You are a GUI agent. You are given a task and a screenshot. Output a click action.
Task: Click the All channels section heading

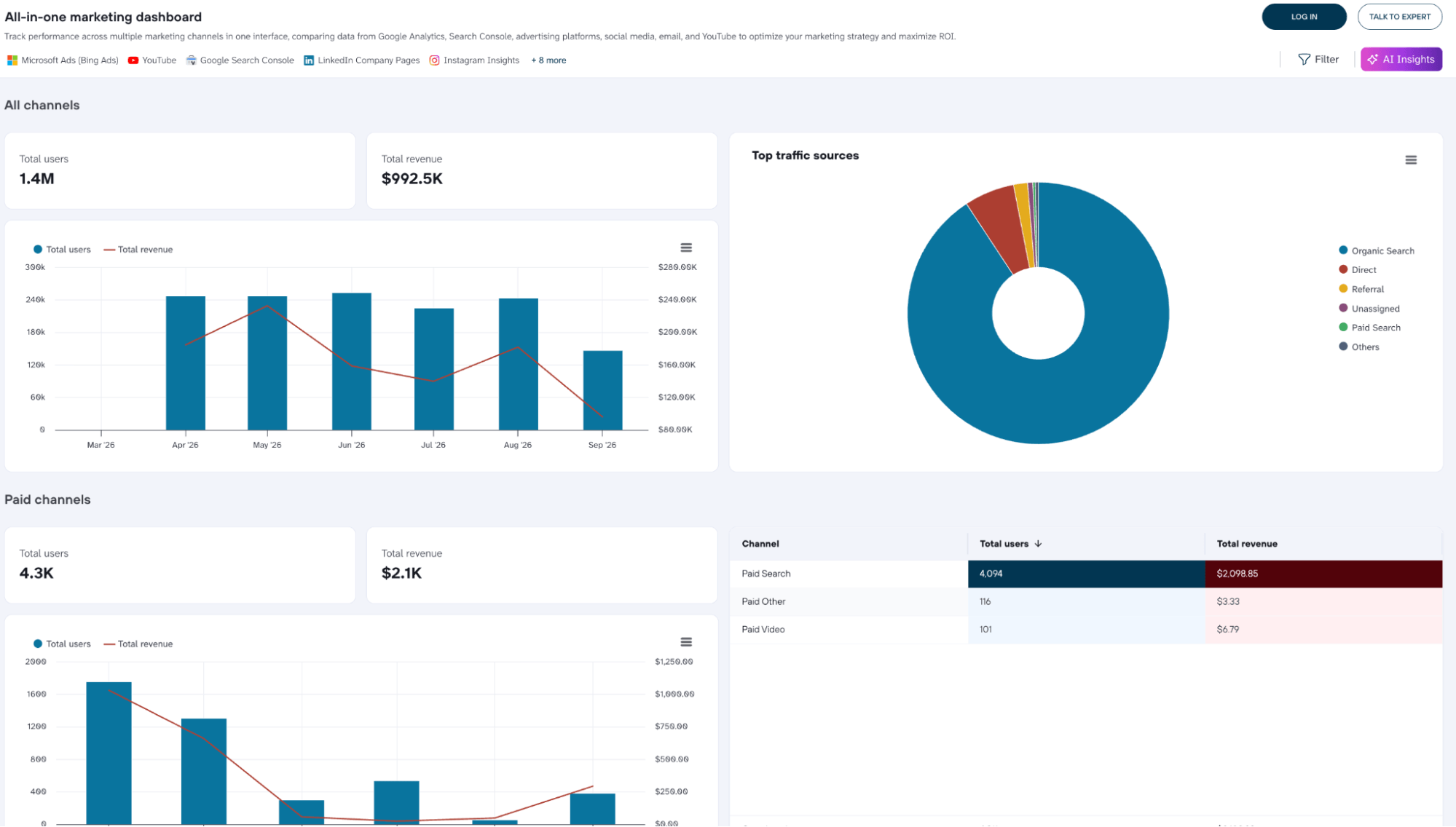click(42, 105)
